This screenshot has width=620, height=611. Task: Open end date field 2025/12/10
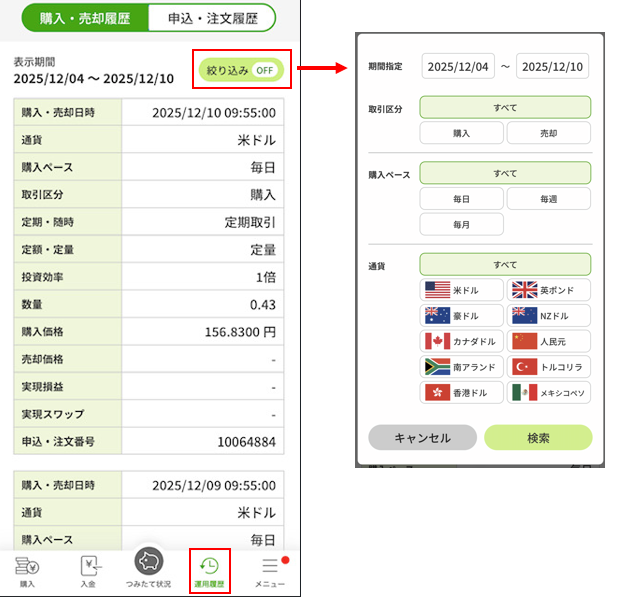tap(552, 67)
